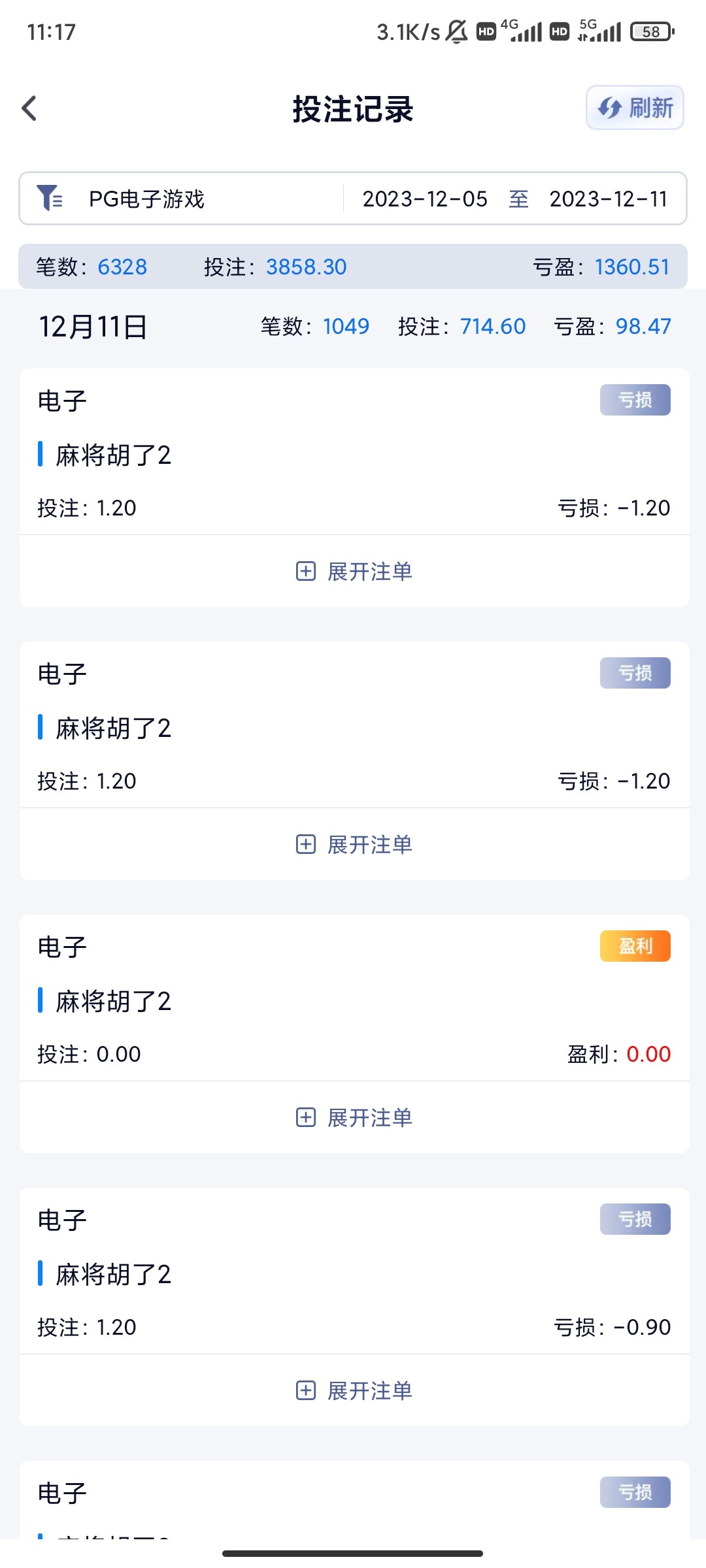Select end date 2023-12-11
This screenshot has height=1568, width=706.
click(608, 199)
